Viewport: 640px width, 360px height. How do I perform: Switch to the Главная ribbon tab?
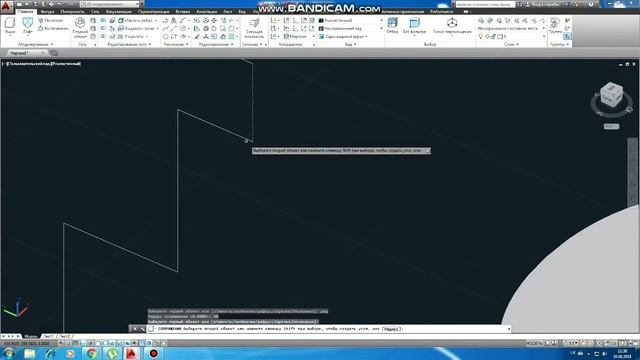(25, 11)
